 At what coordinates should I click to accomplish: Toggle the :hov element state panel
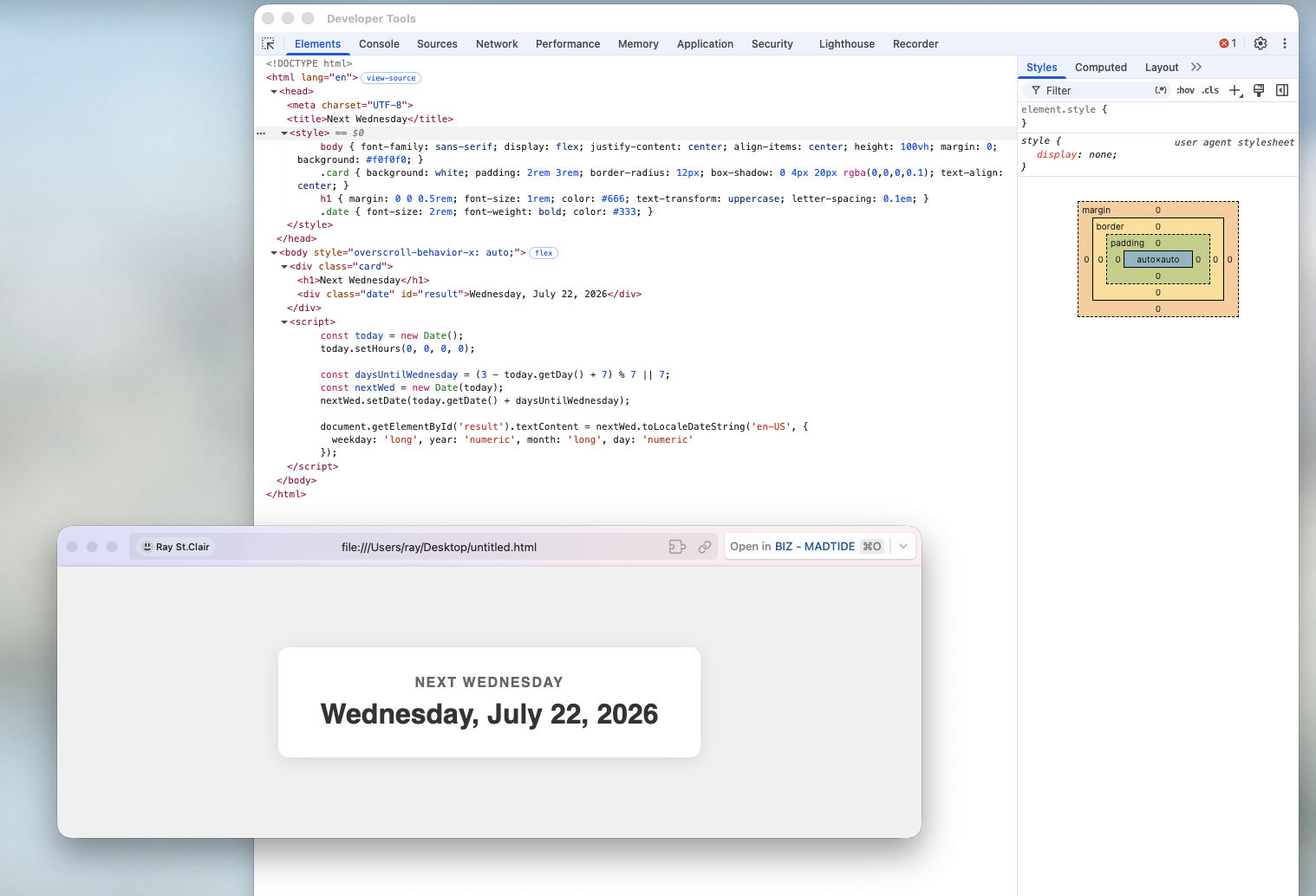[x=1185, y=90]
